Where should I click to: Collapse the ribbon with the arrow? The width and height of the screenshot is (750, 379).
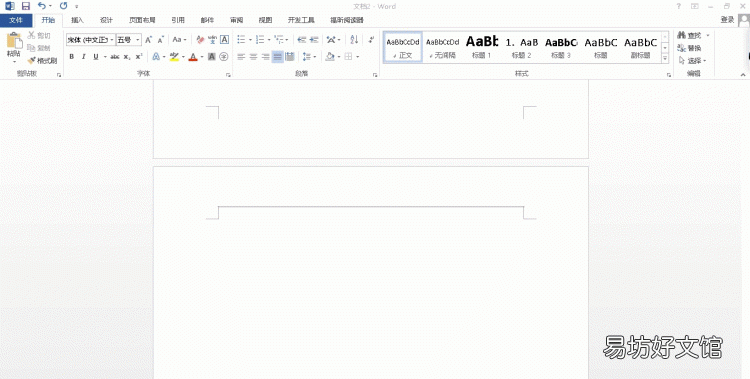point(743,75)
